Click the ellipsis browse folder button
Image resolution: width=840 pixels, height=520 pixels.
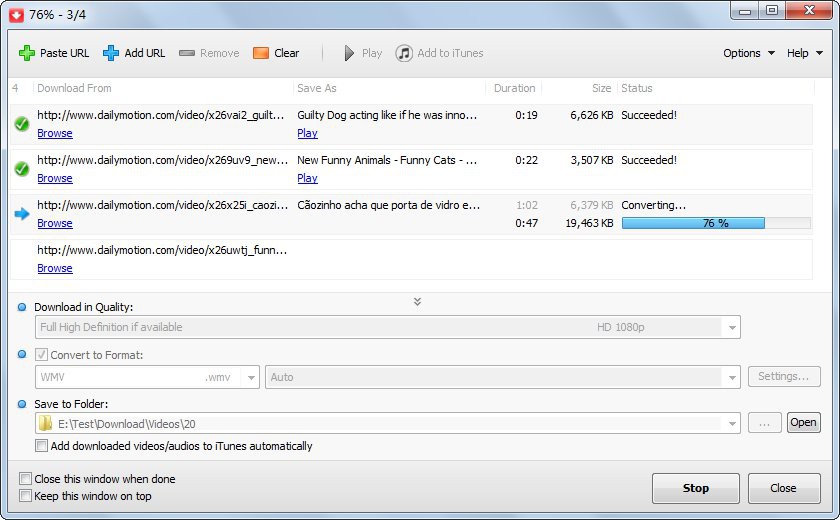pyautogui.click(x=764, y=423)
